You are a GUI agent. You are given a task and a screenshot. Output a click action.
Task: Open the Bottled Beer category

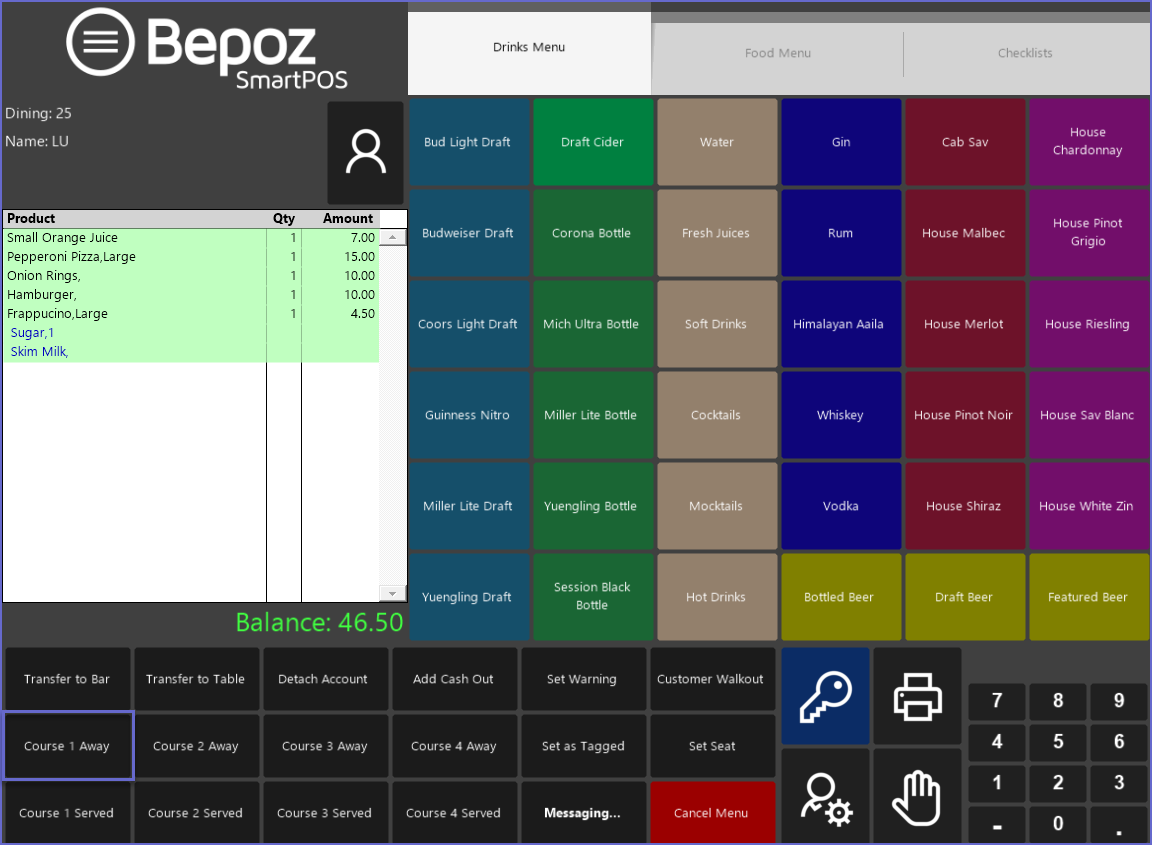840,597
